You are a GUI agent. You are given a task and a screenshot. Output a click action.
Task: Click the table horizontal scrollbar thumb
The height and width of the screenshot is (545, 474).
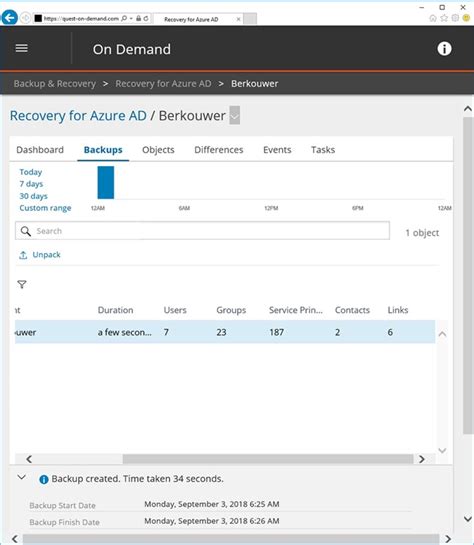268,459
